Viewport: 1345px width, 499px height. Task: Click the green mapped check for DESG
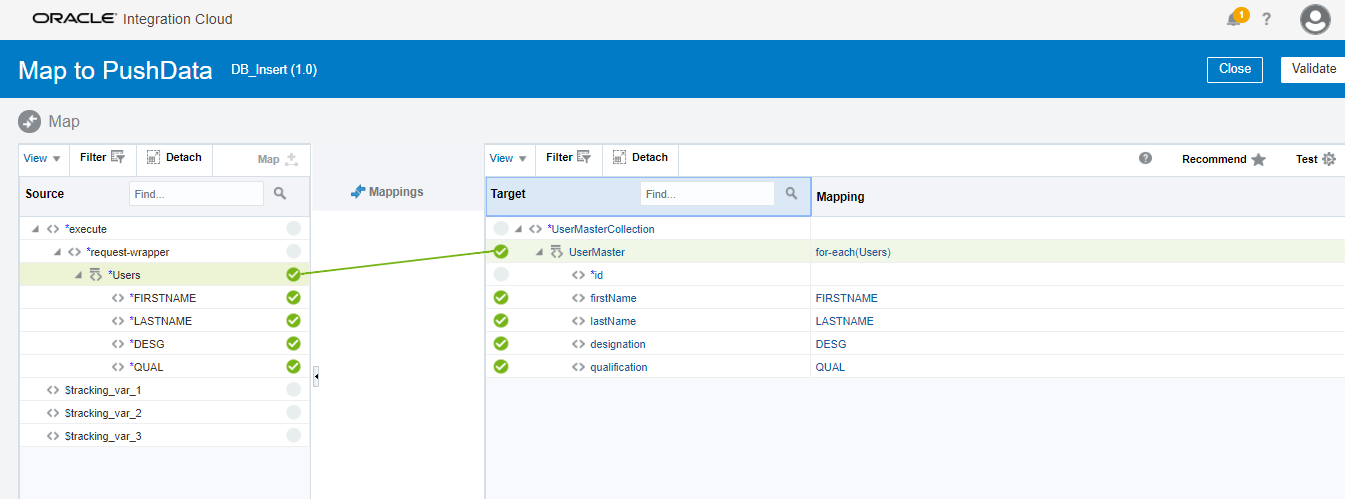pos(293,344)
